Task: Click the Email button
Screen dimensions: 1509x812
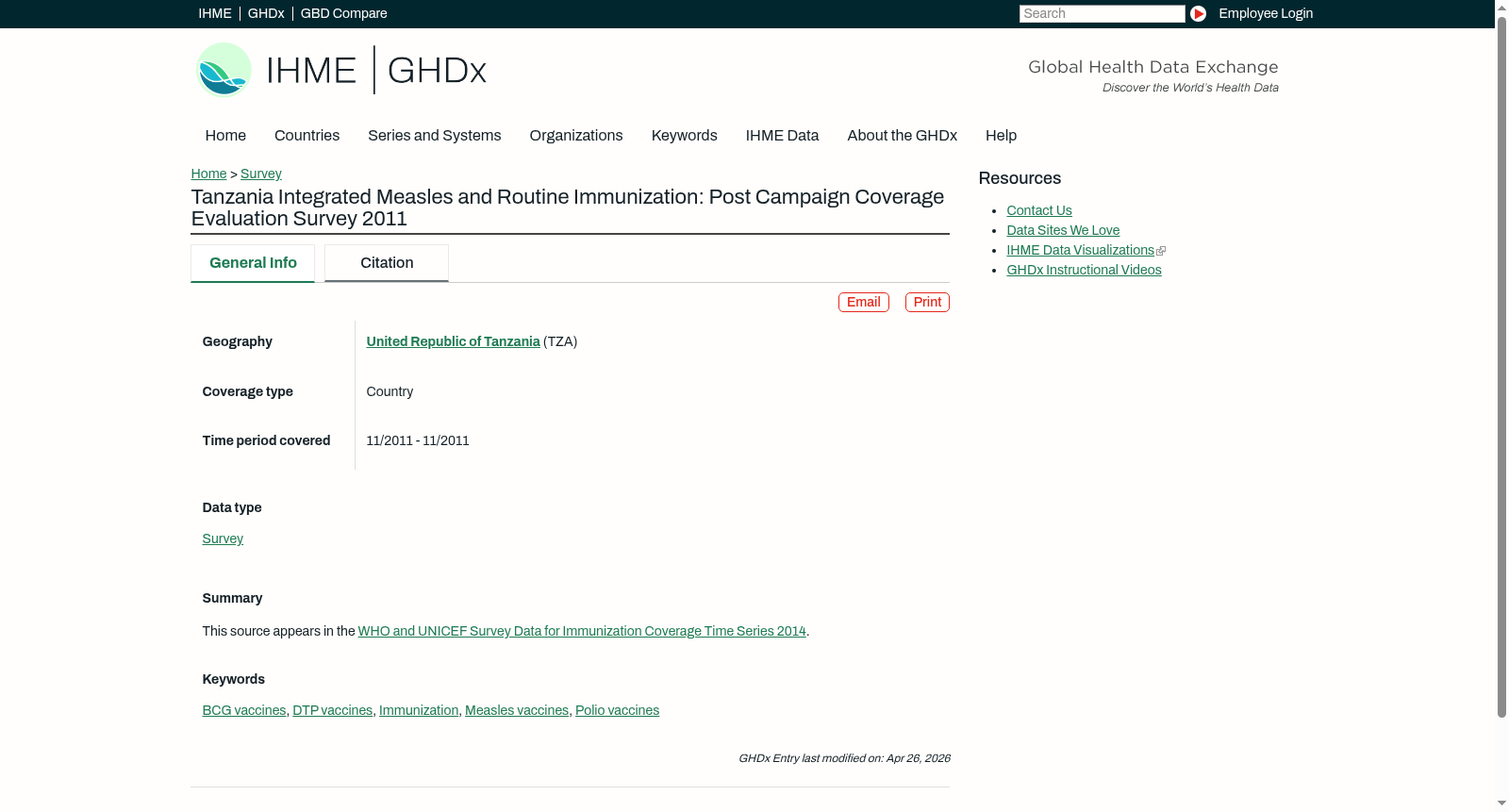Action: click(864, 302)
